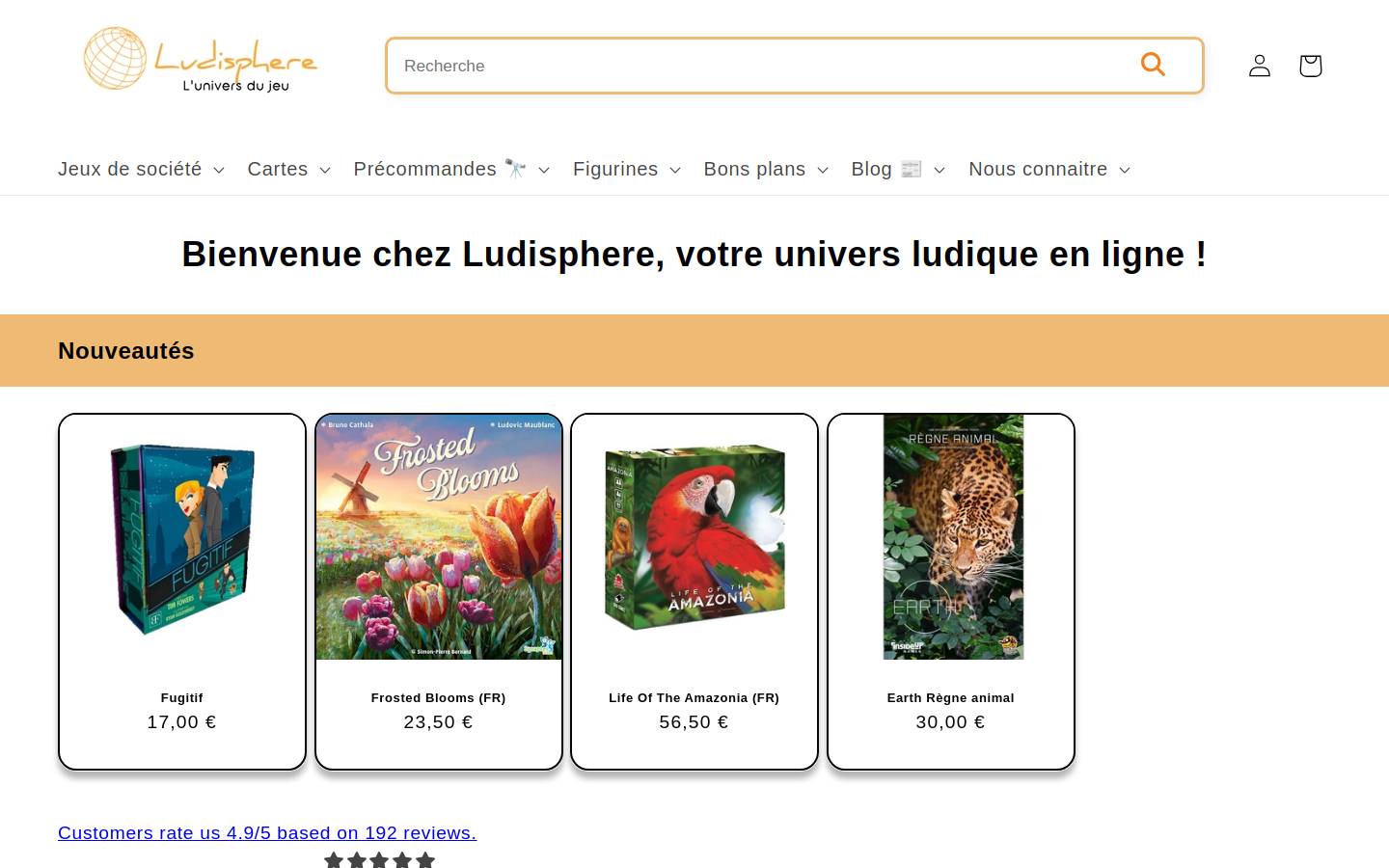The height and width of the screenshot is (868, 1389).
Task: Click the Fugitif product title
Action: click(182, 697)
